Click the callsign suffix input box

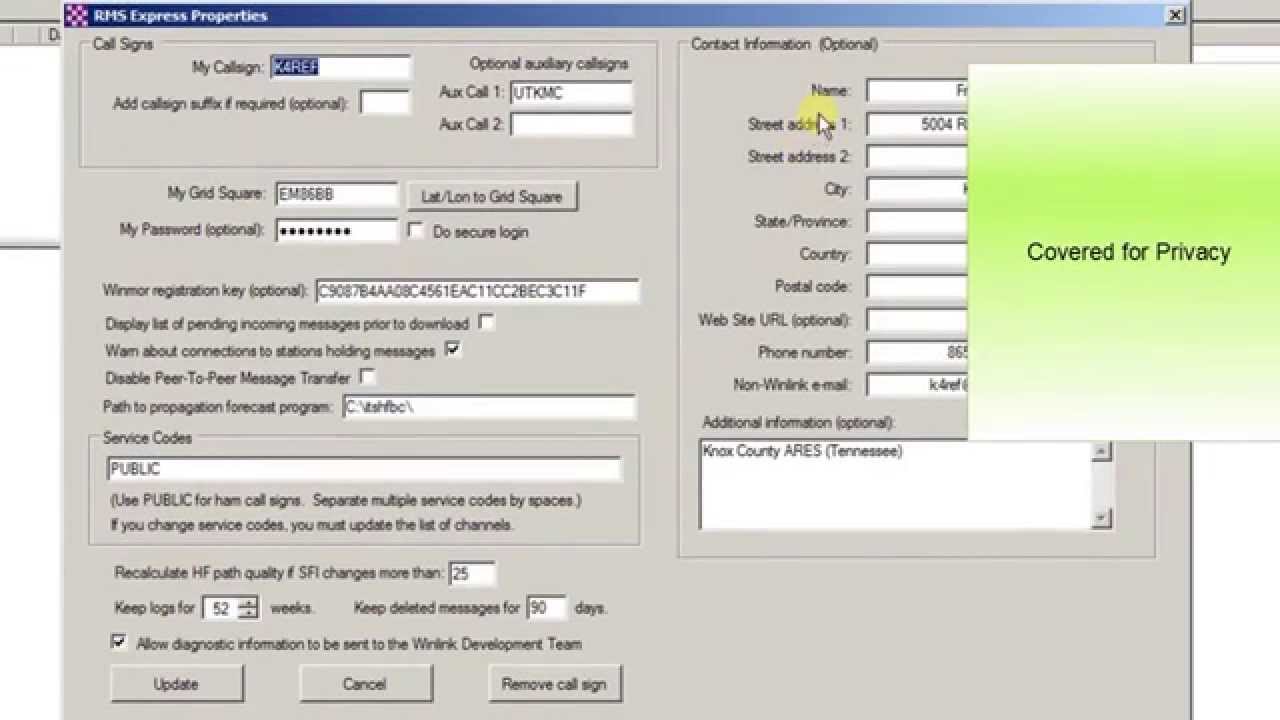(385, 103)
